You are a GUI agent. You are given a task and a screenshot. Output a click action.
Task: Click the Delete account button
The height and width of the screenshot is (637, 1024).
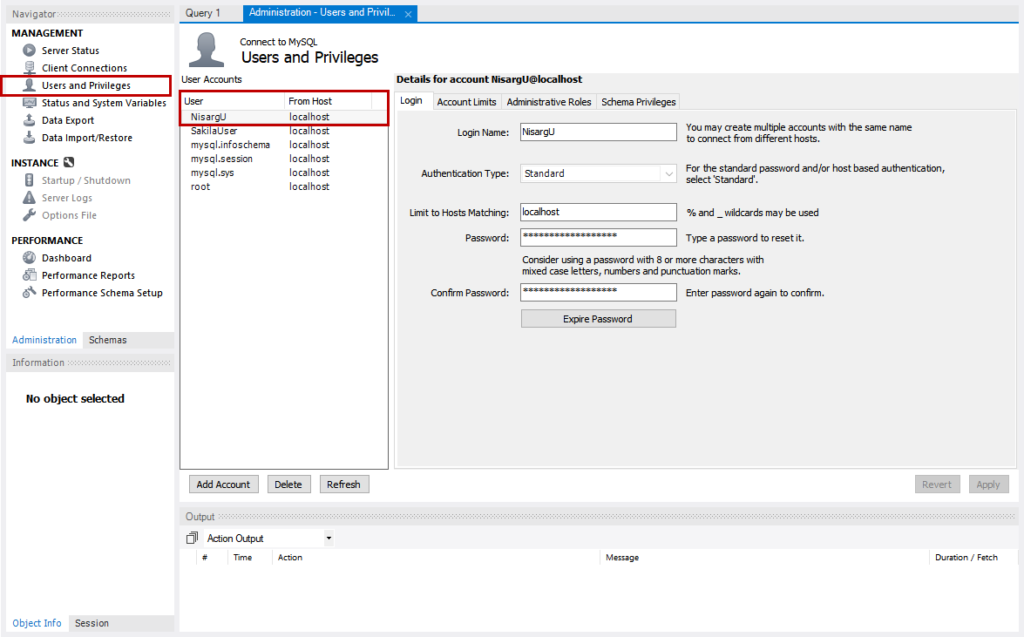click(288, 484)
